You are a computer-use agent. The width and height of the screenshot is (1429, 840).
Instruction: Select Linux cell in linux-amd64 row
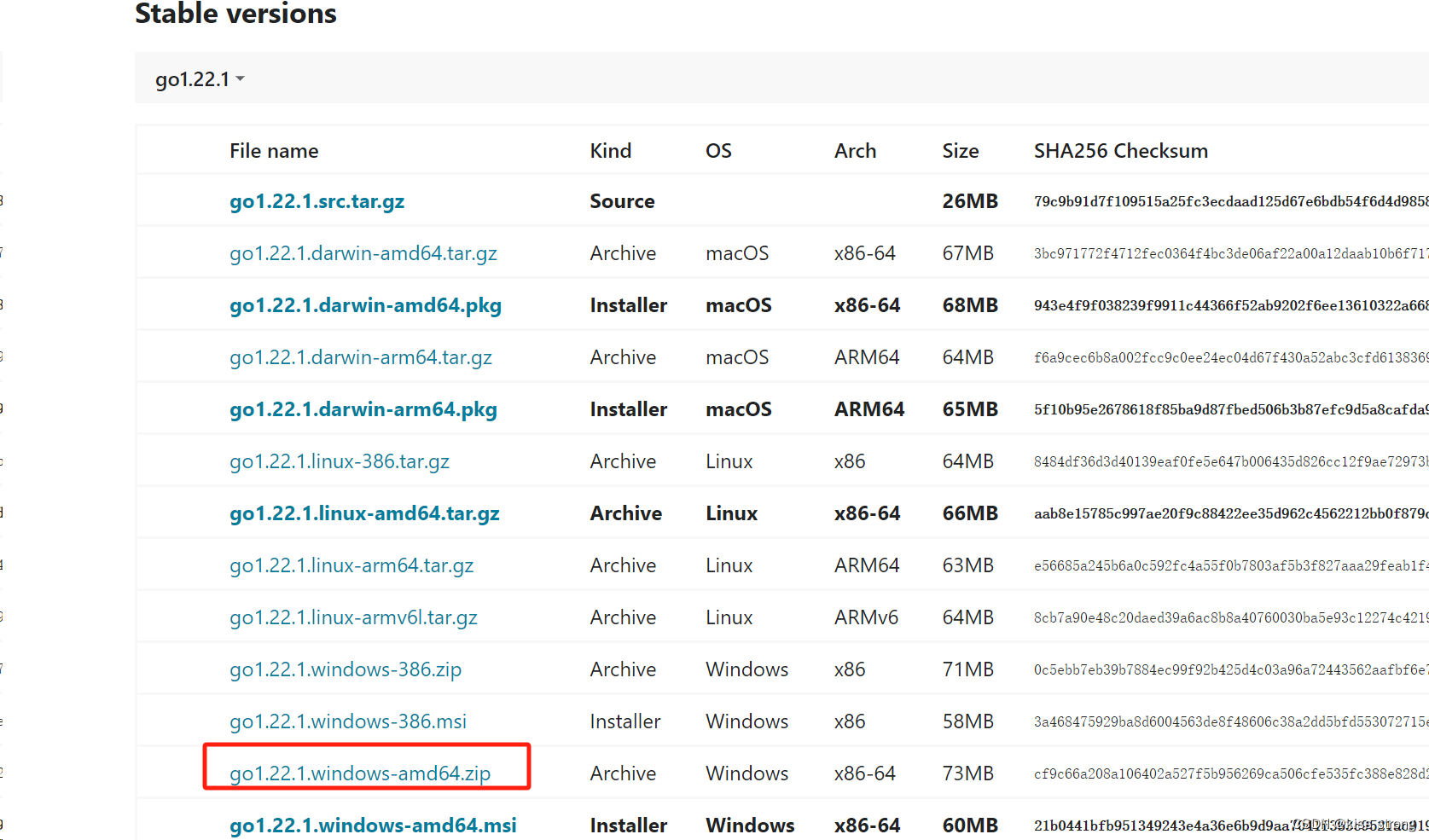tap(731, 513)
